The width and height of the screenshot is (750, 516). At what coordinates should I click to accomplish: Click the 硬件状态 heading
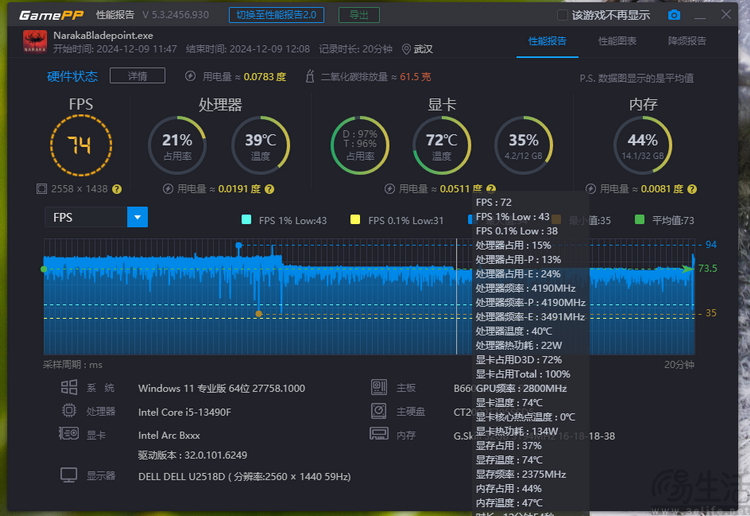(x=72, y=77)
